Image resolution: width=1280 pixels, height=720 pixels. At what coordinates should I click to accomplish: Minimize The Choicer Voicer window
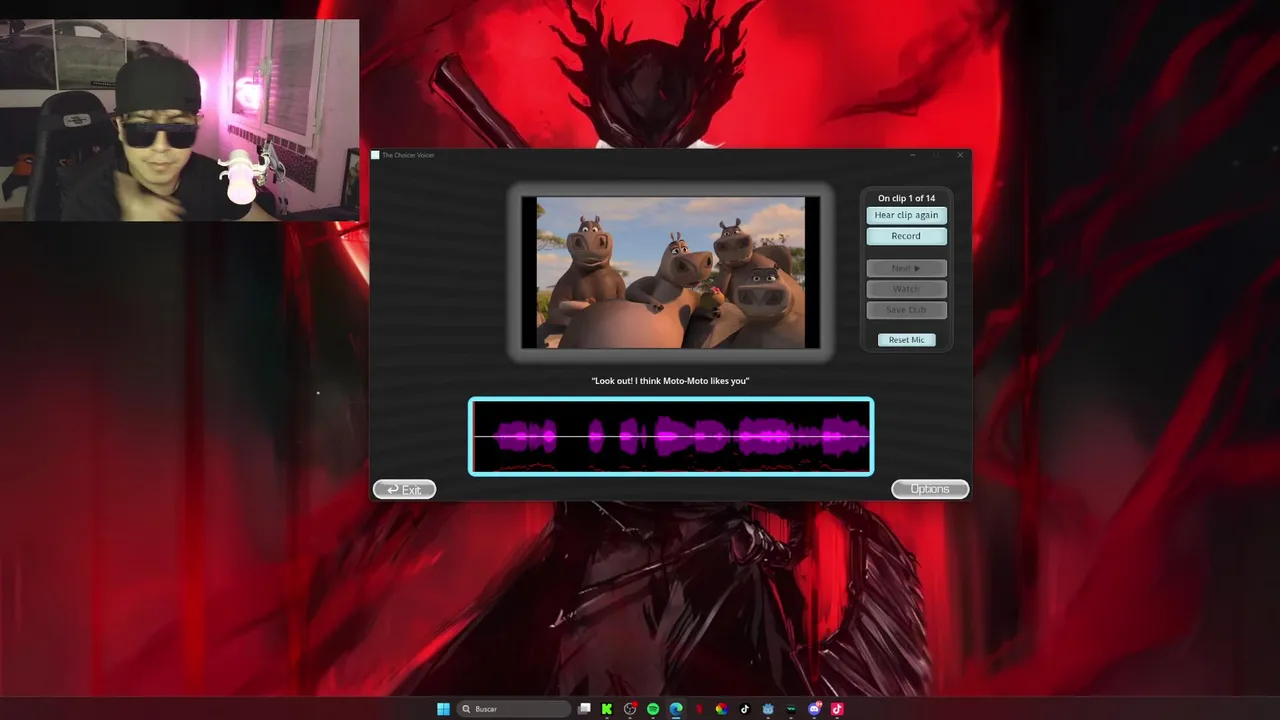click(x=913, y=155)
